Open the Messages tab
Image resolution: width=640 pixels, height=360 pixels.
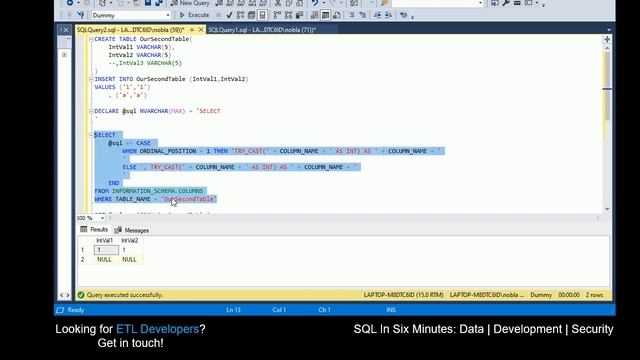coord(131,230)
